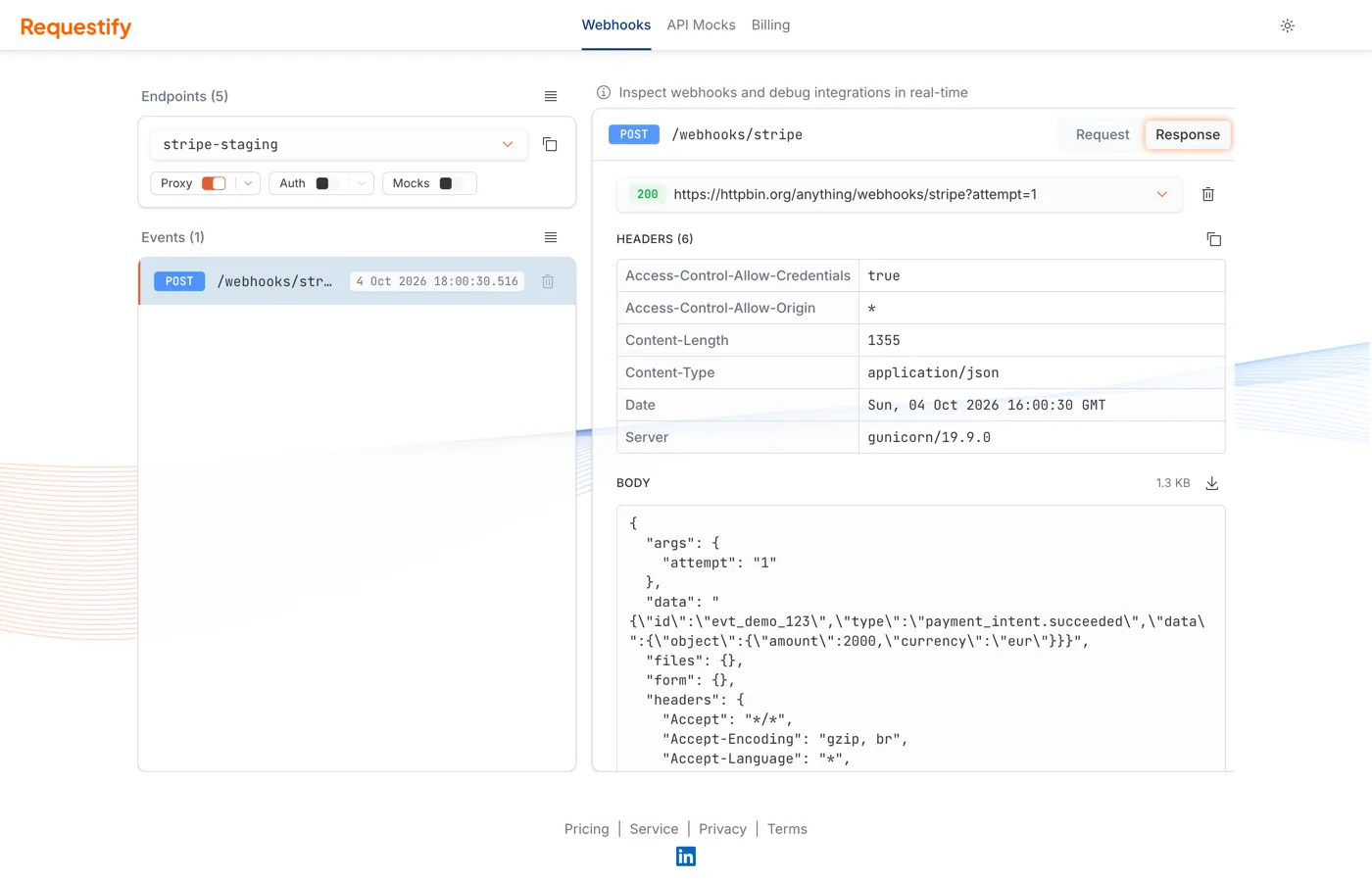1372x882 pixels.
Task: Toggle the Proxy switch
Action: coord(214,183)
